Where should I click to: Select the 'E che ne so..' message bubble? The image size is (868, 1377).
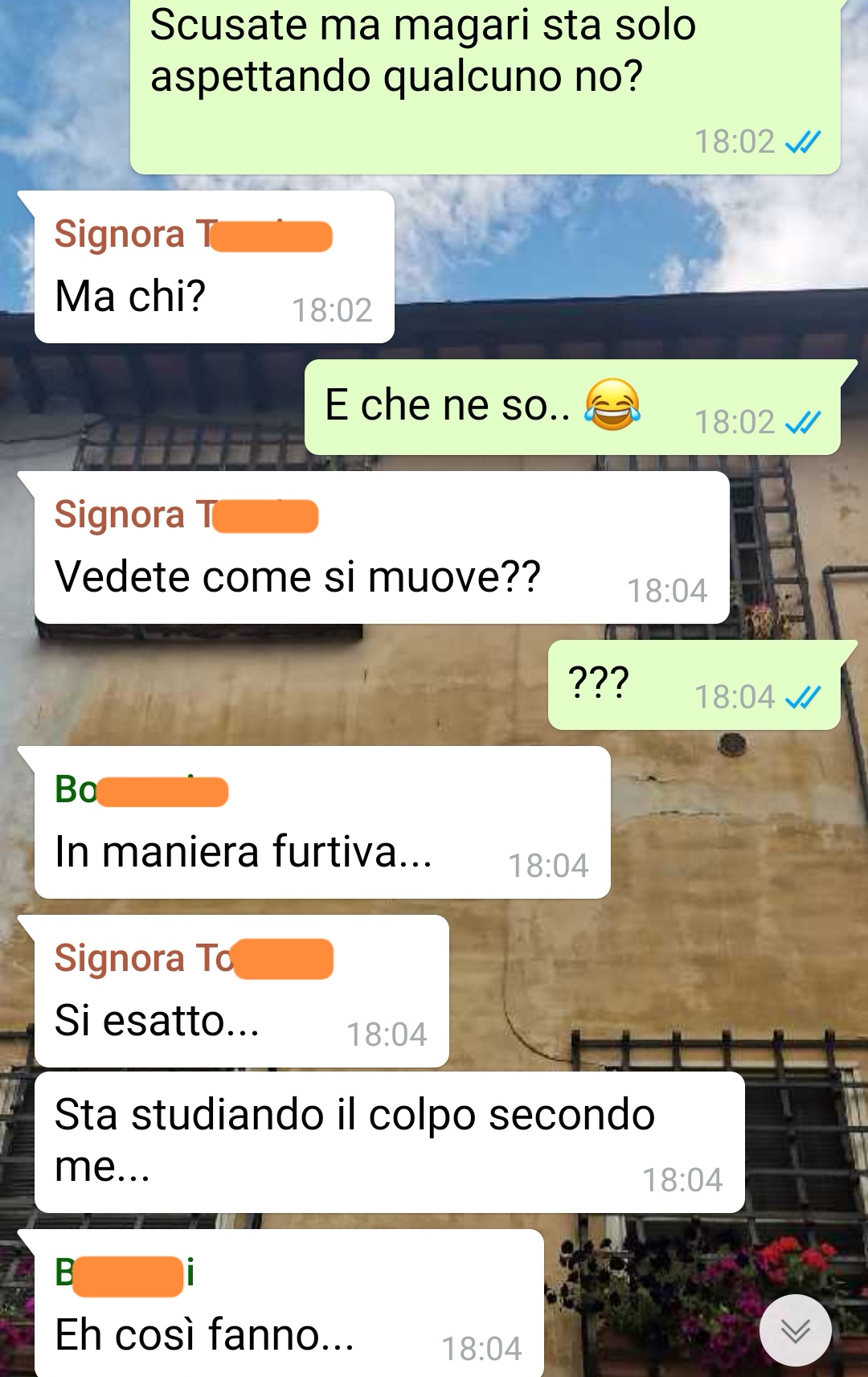click(x=572, y=407)
